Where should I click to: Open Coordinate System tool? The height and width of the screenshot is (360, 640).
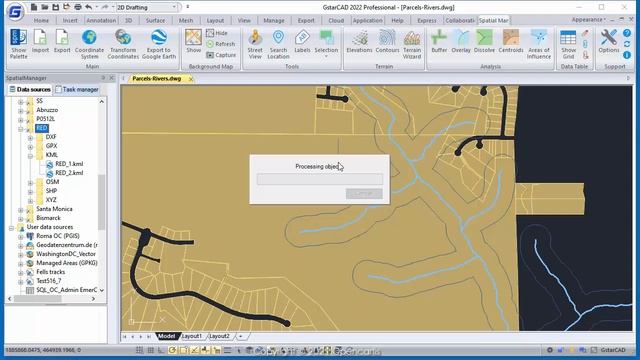pyautogui.click(x=89, y=44)
